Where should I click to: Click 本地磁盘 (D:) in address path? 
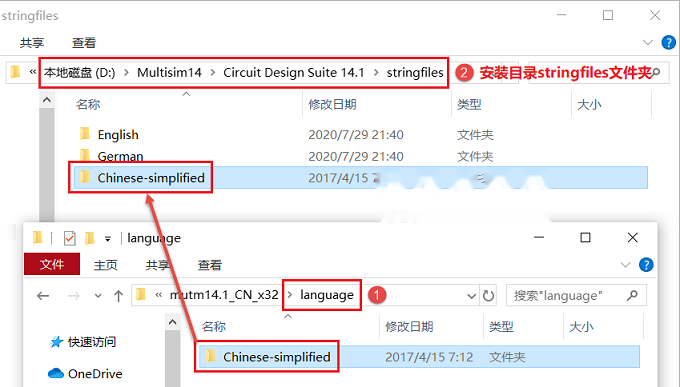pyautogui.click(x=79, y=72)
